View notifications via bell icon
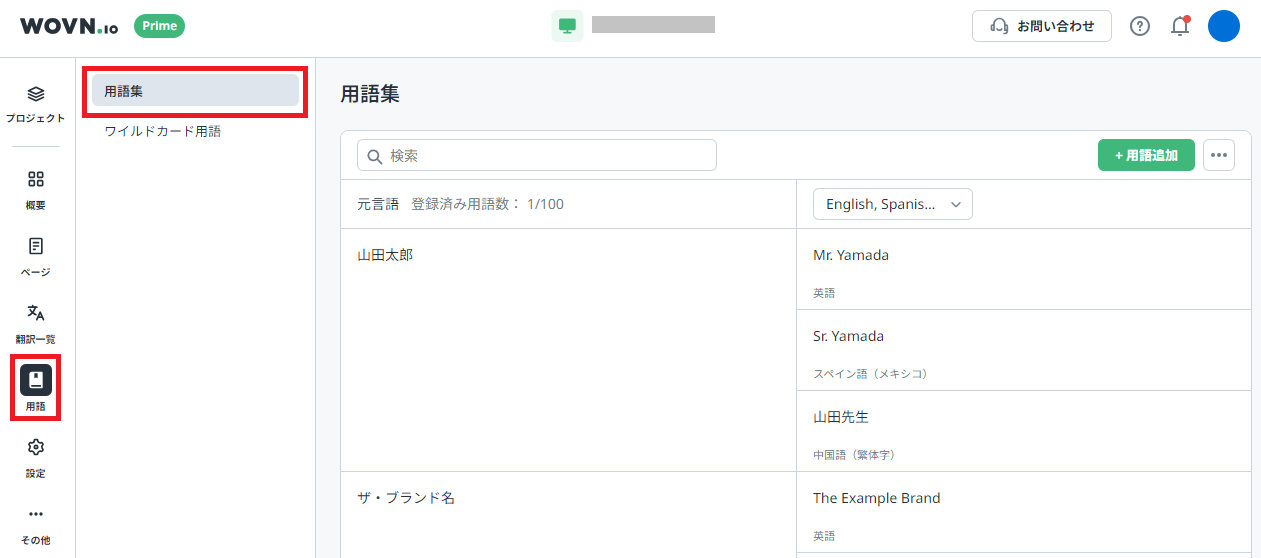The height and width of the screenshot is (558, 1261). click(1180, 27)
